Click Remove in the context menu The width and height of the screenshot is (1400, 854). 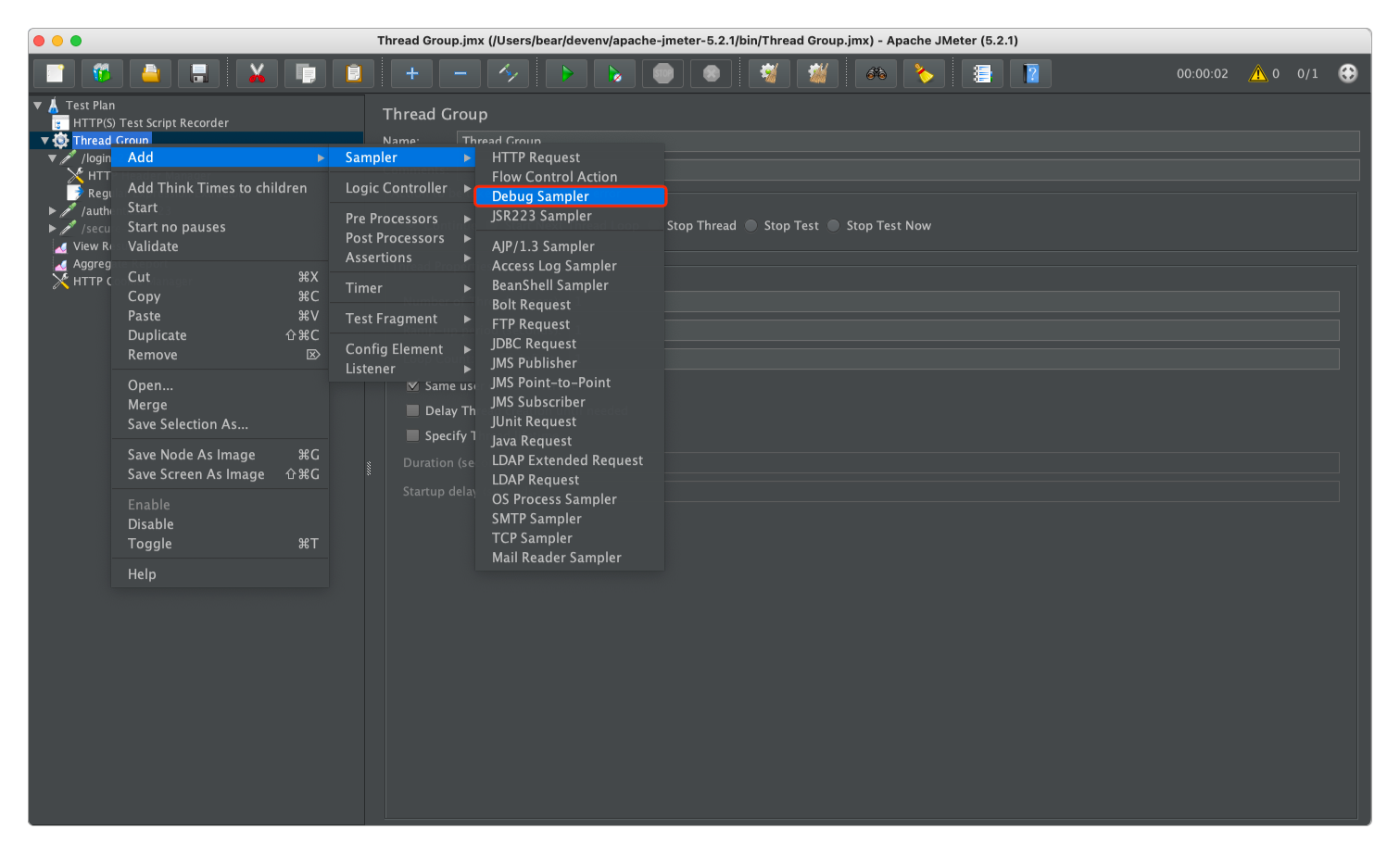click(x=221, y=355)
